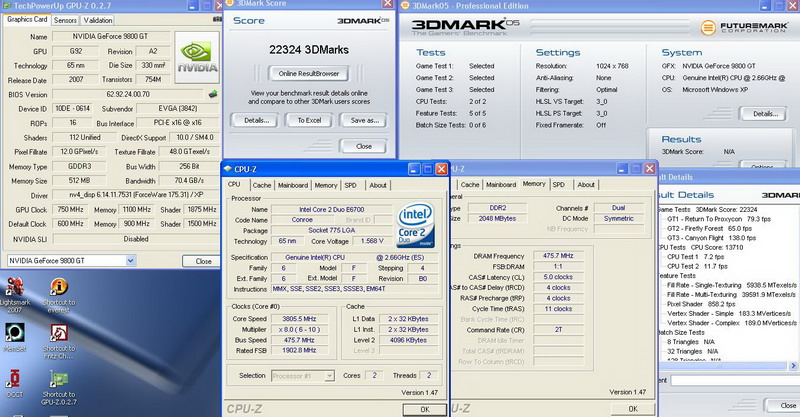Viewport: 800px width, 417px height.
Task: Open the GPU selection dropdown in GPU-Z
Action: (x=131, y=261)
